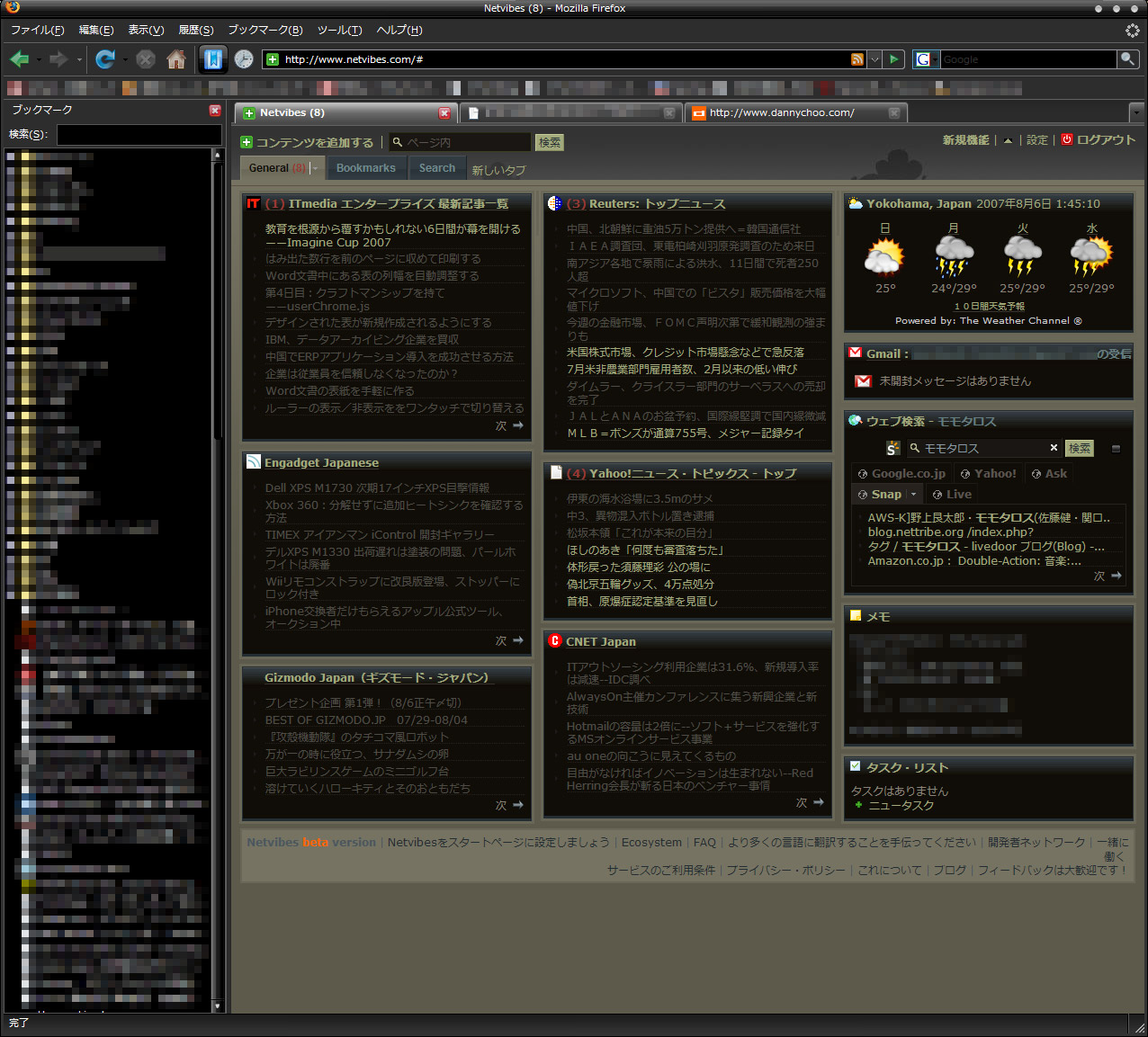This screenshot has width=1148, height=1037.
Task: Click the 検索 button beside the ページ内 field
Action: pos(550,142)
